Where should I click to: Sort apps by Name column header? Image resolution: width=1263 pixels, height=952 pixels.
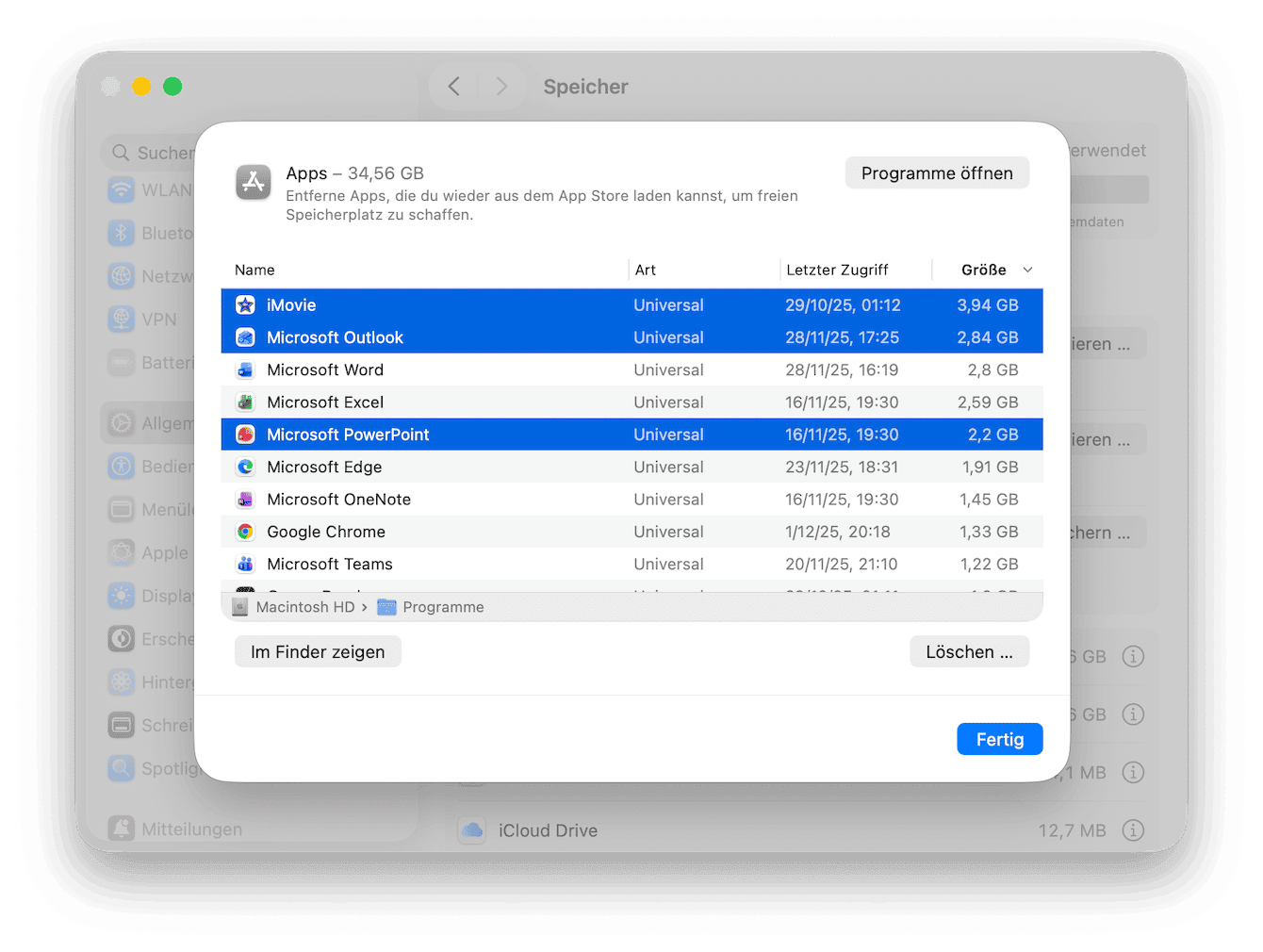pyautogui.click(x=254, y=271)
